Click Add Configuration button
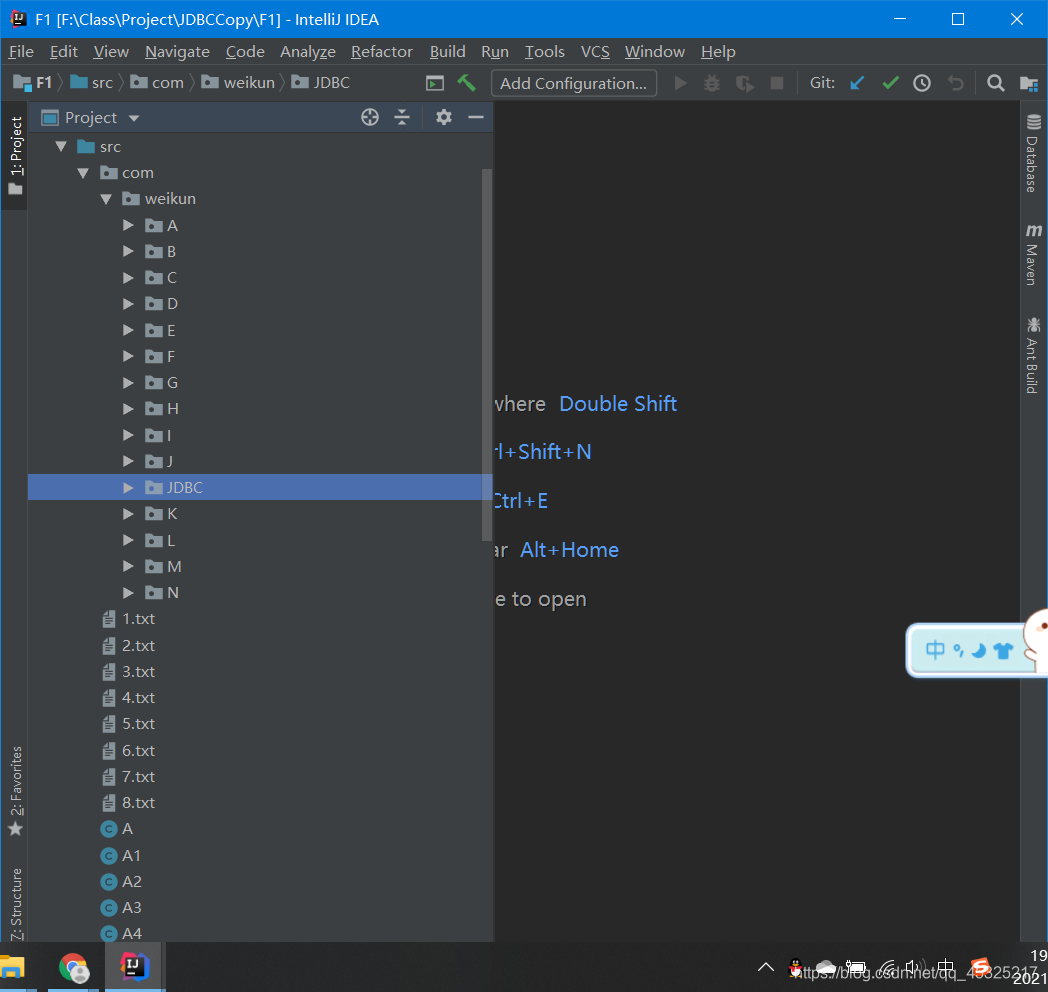This screenshot has width=1048, height=992. 573,84
